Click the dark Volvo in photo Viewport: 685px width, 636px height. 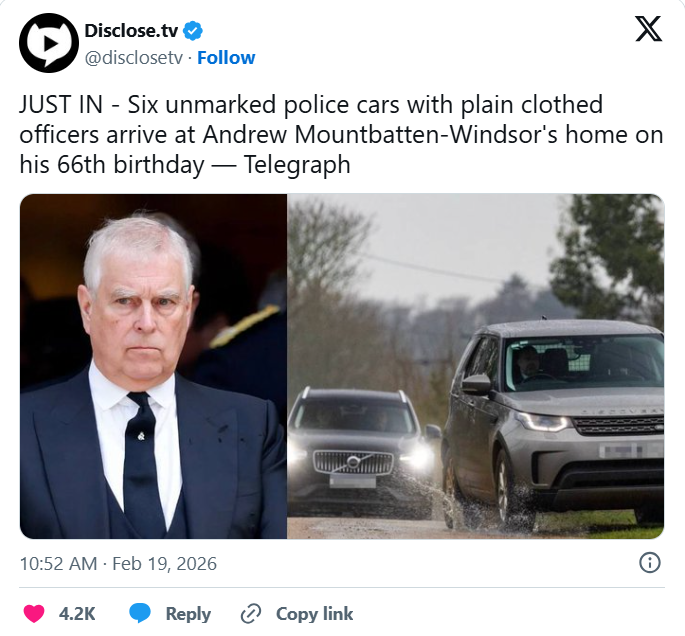click(355, 444)
